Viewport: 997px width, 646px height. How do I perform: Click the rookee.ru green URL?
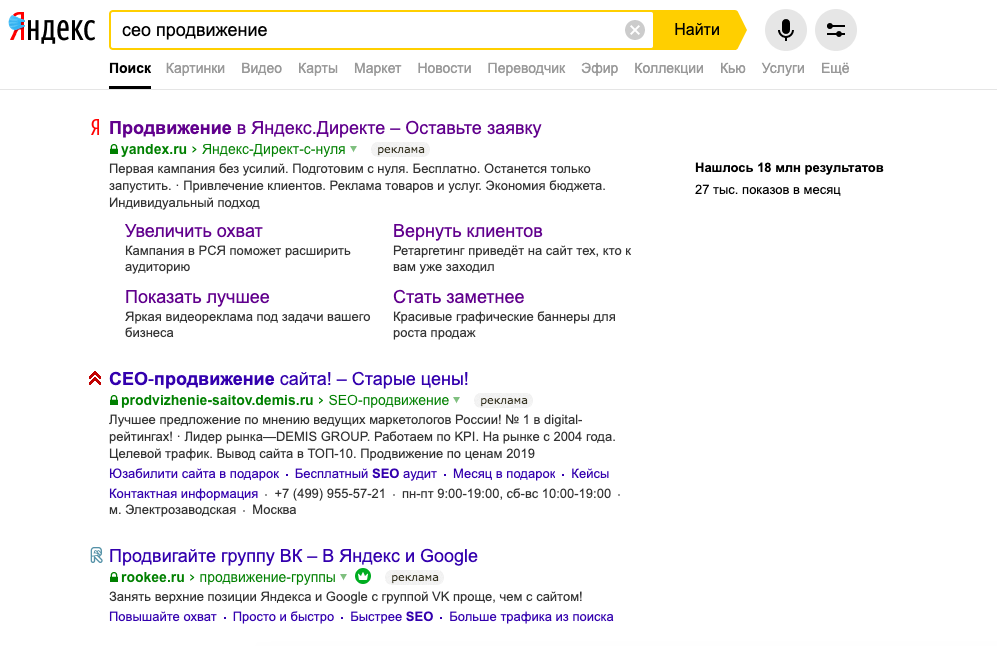coord(153,577)
